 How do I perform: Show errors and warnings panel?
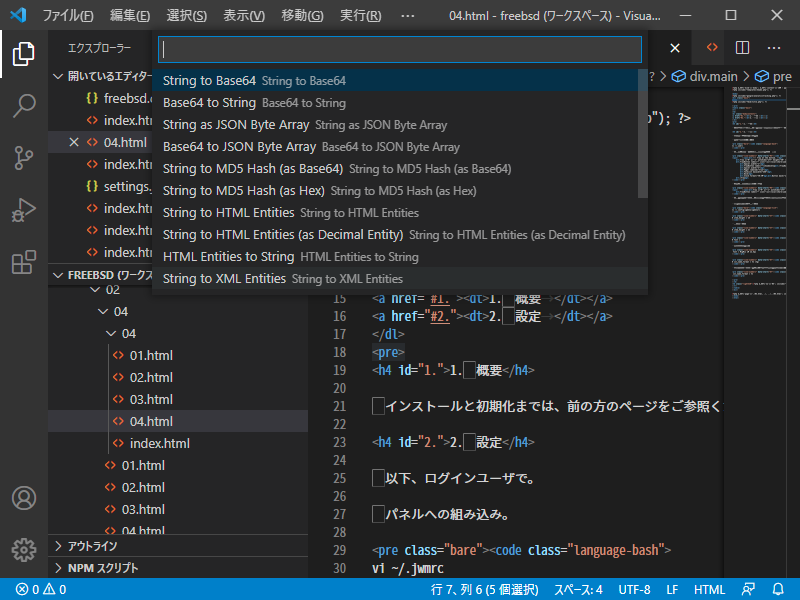click(41, 589)
